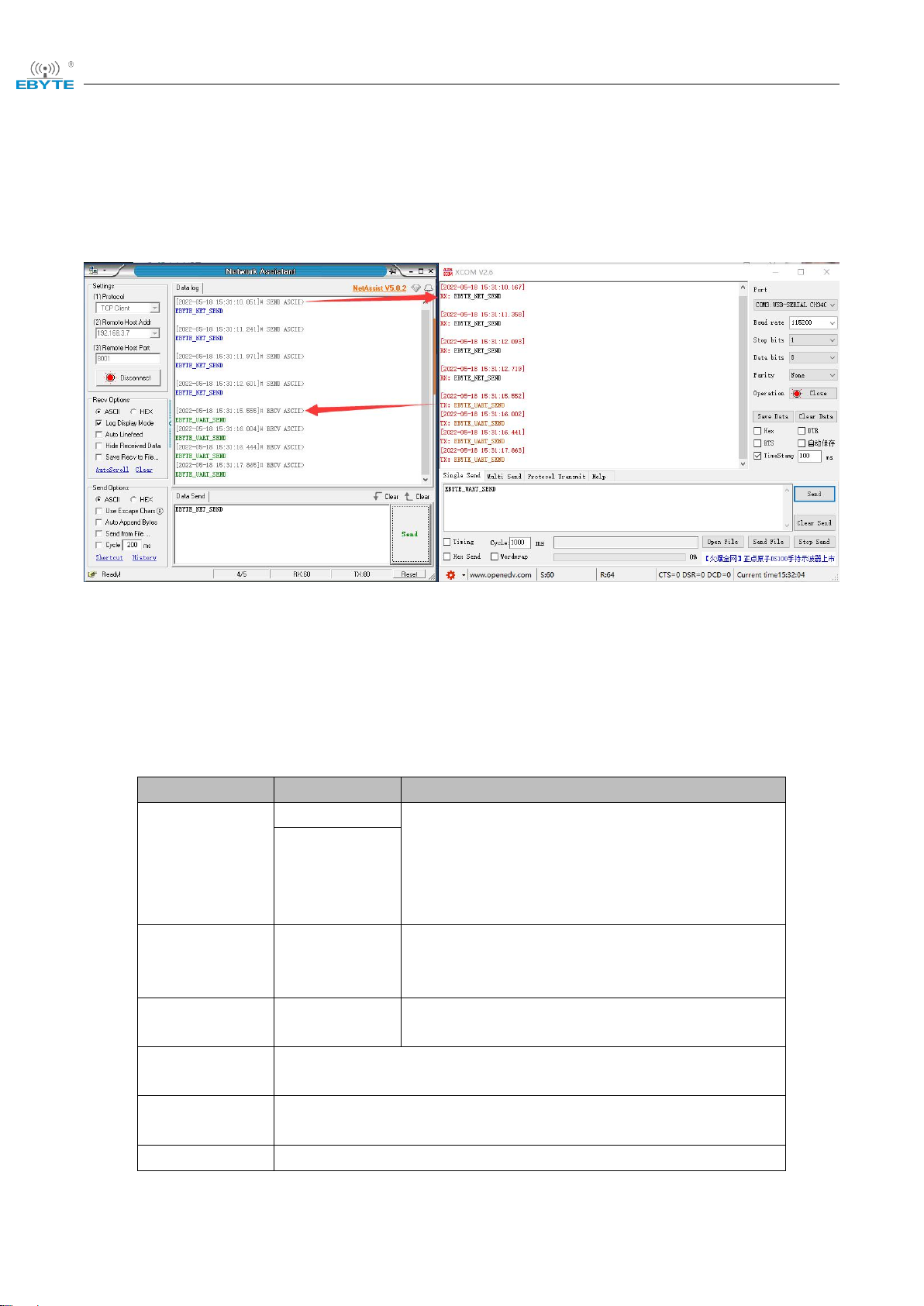The height and width of the screenshot is (1306, 924).
Task: Select HEX radio button under Recv Options
Action: point(133,412)
